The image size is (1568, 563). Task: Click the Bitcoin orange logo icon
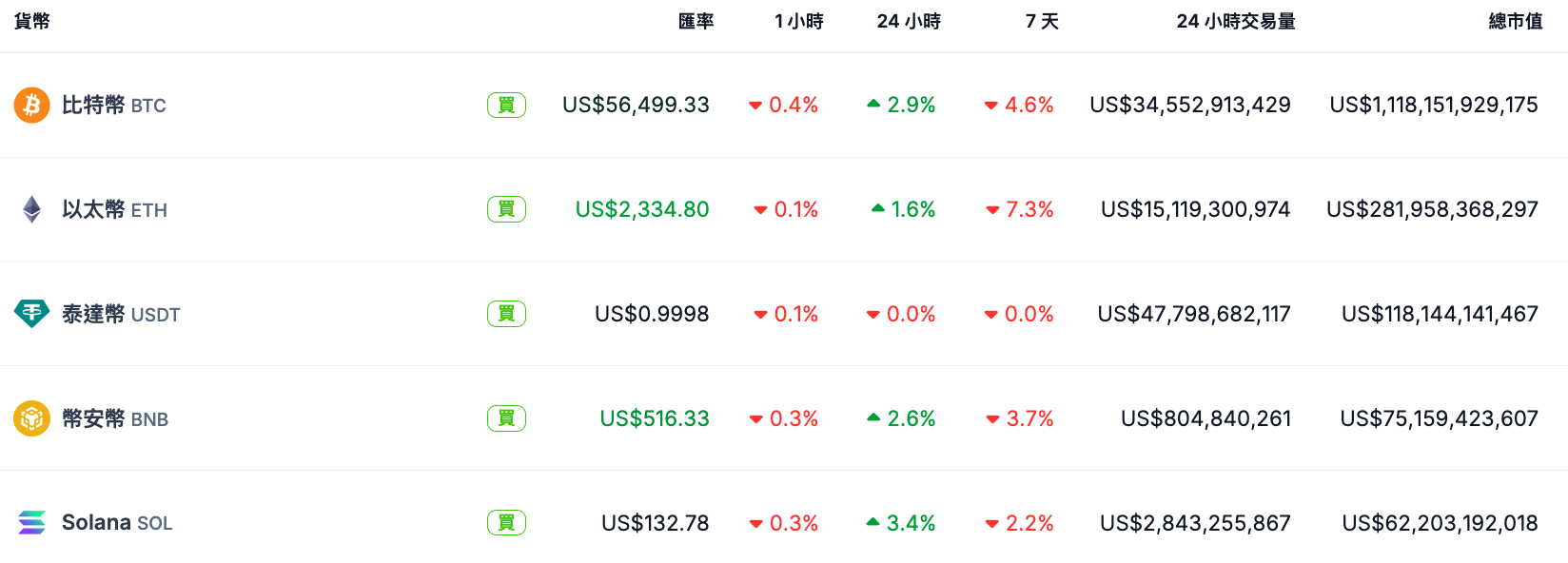pyautogui.click(x=31, y=105)
